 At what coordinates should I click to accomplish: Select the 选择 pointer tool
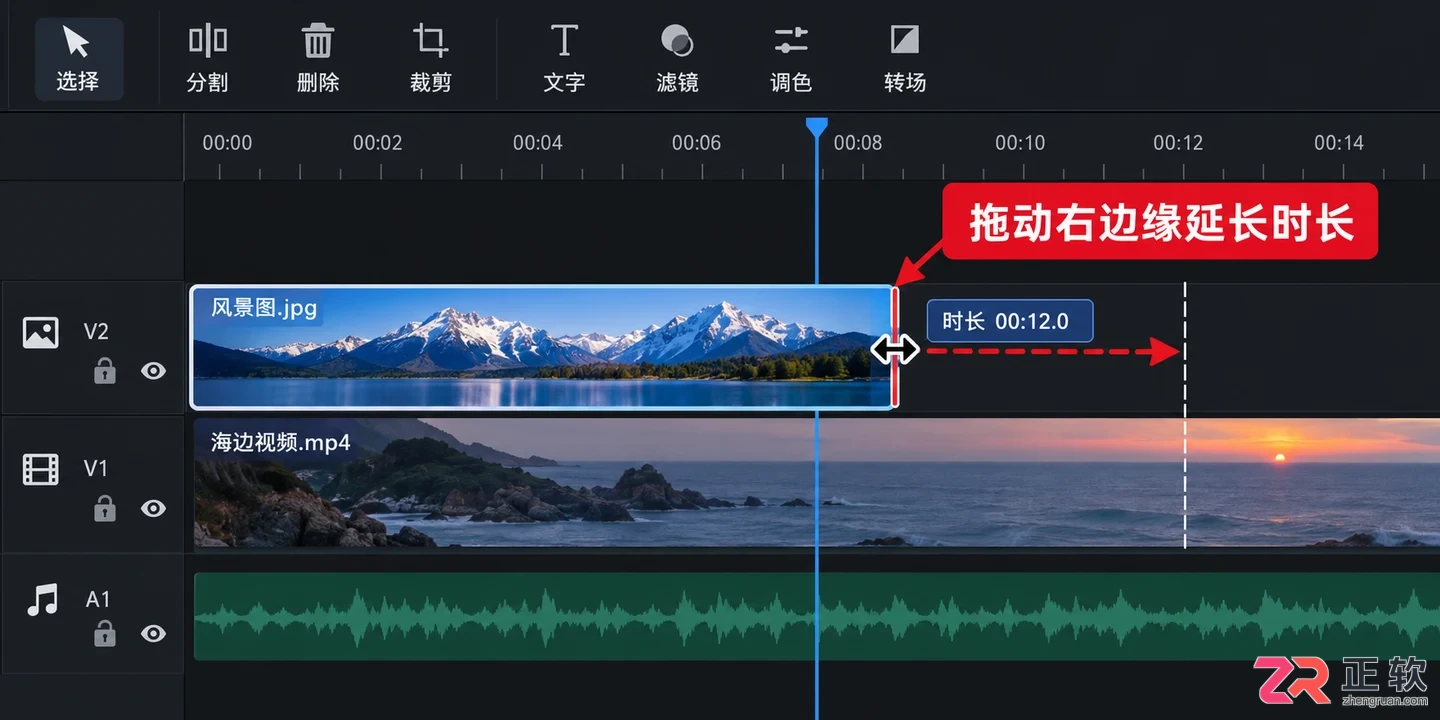pos(78,58)
